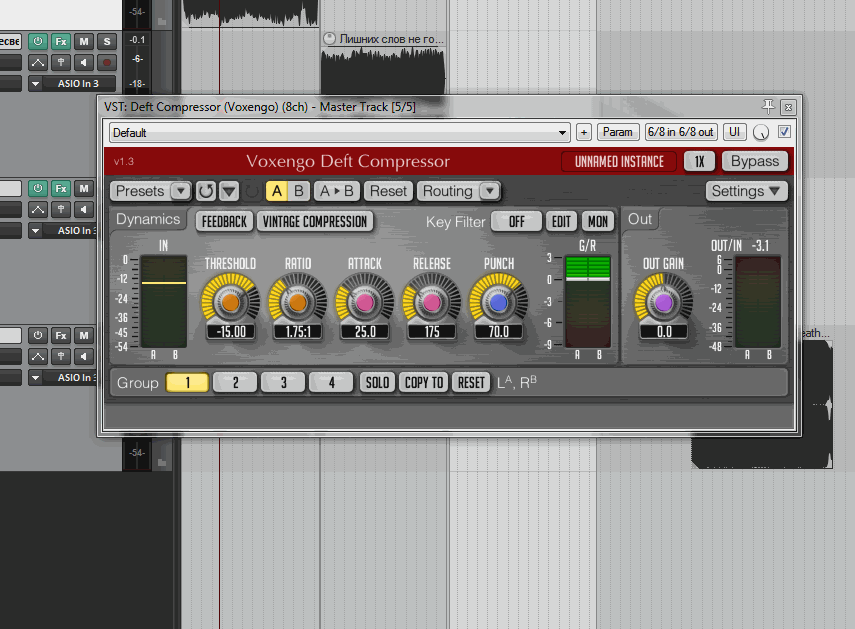
Task: Arm the top track for recording
Action: 107,62
